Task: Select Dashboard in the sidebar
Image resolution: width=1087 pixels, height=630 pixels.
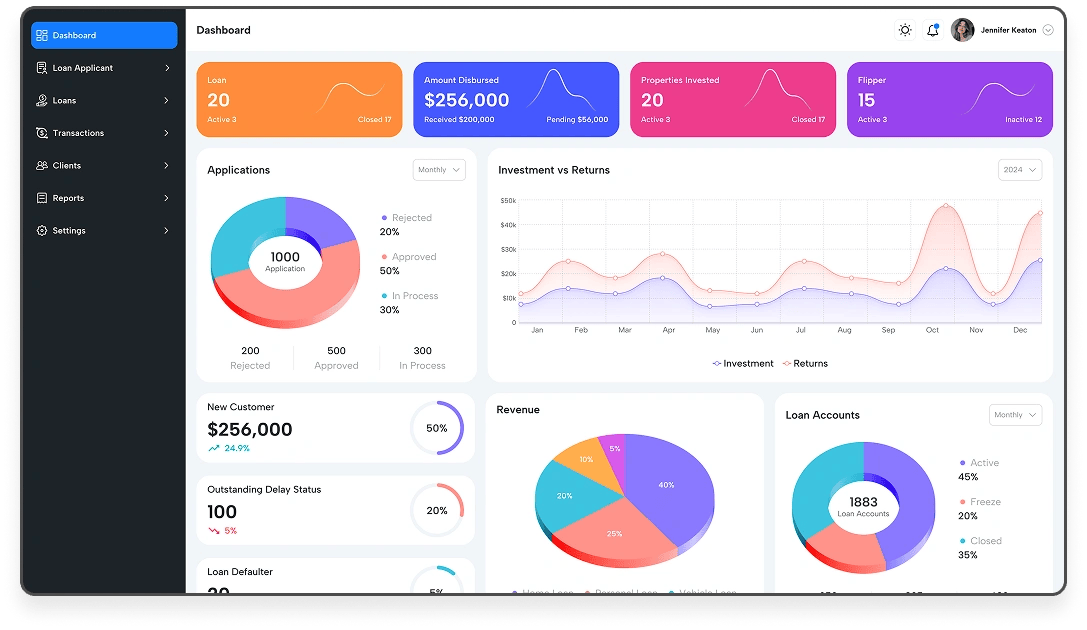Action: tap(104, 35)
